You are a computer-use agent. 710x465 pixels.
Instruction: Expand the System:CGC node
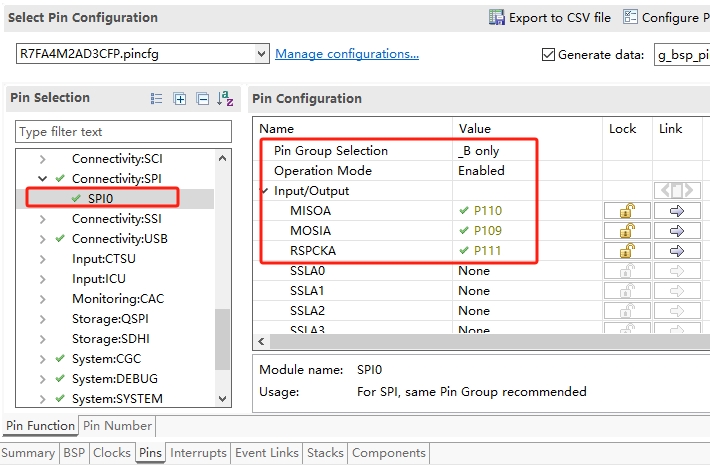pyautogui.click(x=43, y=359)
